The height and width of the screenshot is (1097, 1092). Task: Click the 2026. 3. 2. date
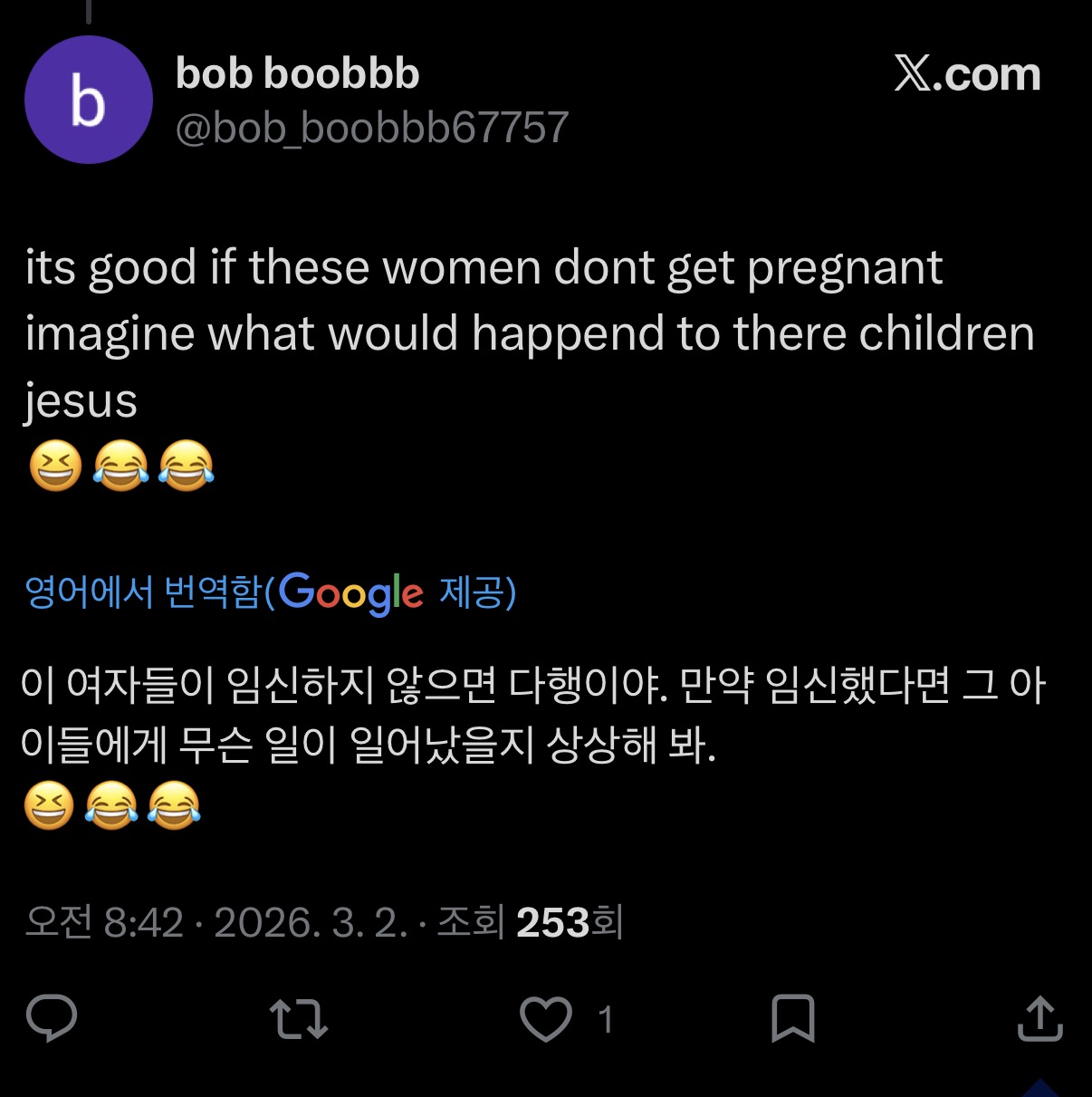pyautogui.click(x=311, y=922)
